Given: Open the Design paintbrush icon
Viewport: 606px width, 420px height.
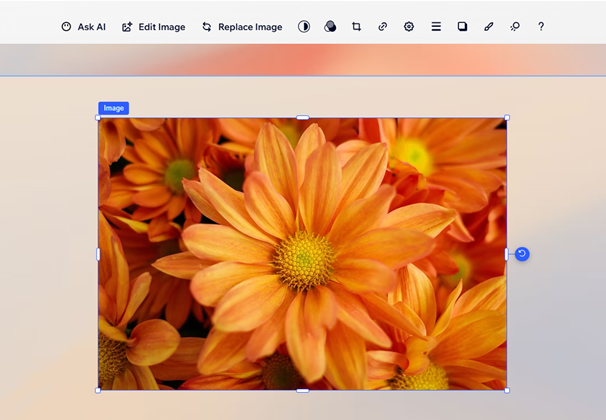Looking at the screenshot, I should (x=489, y=27).
